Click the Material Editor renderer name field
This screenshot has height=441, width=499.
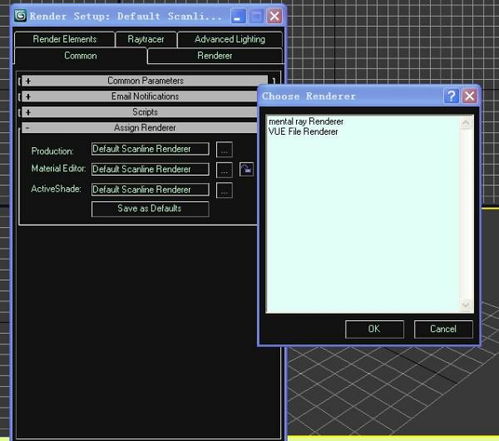(x=150, y=169)
